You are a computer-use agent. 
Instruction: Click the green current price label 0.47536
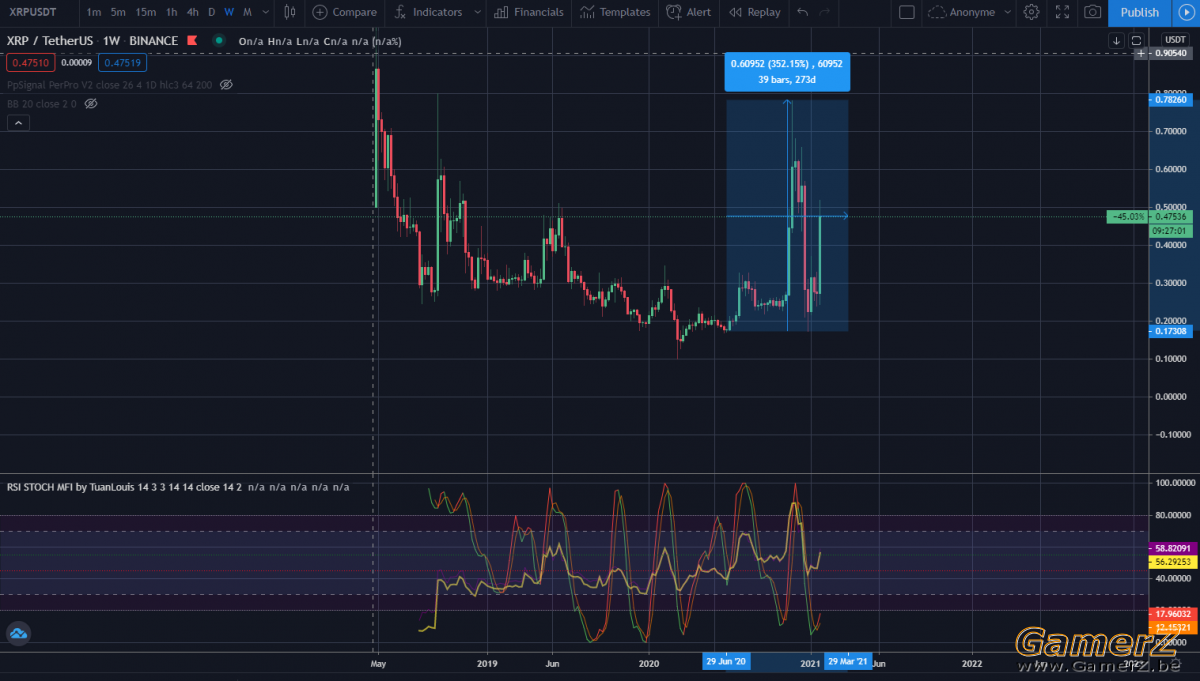1171,216
